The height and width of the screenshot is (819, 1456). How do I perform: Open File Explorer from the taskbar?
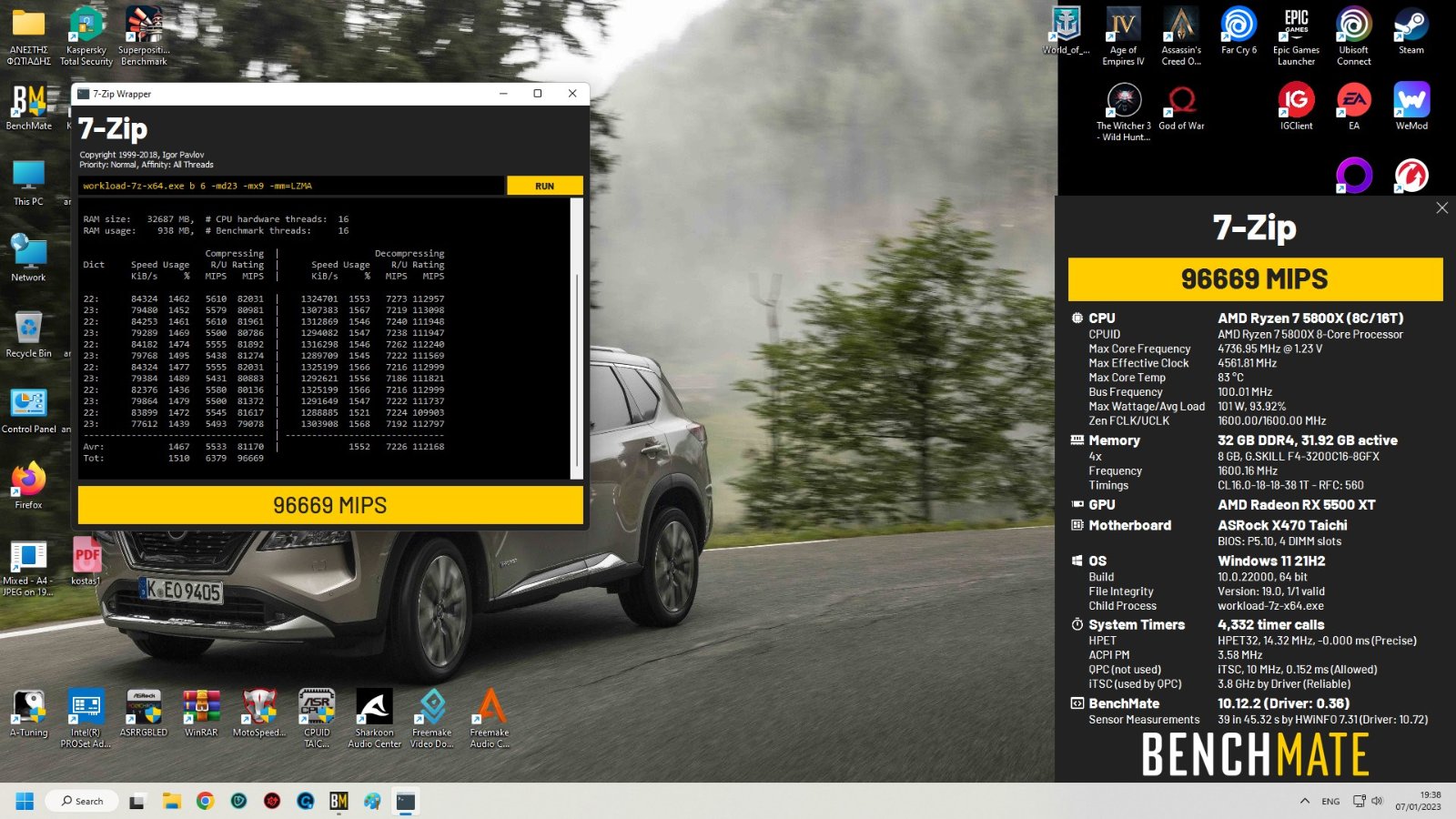(172, 801)
